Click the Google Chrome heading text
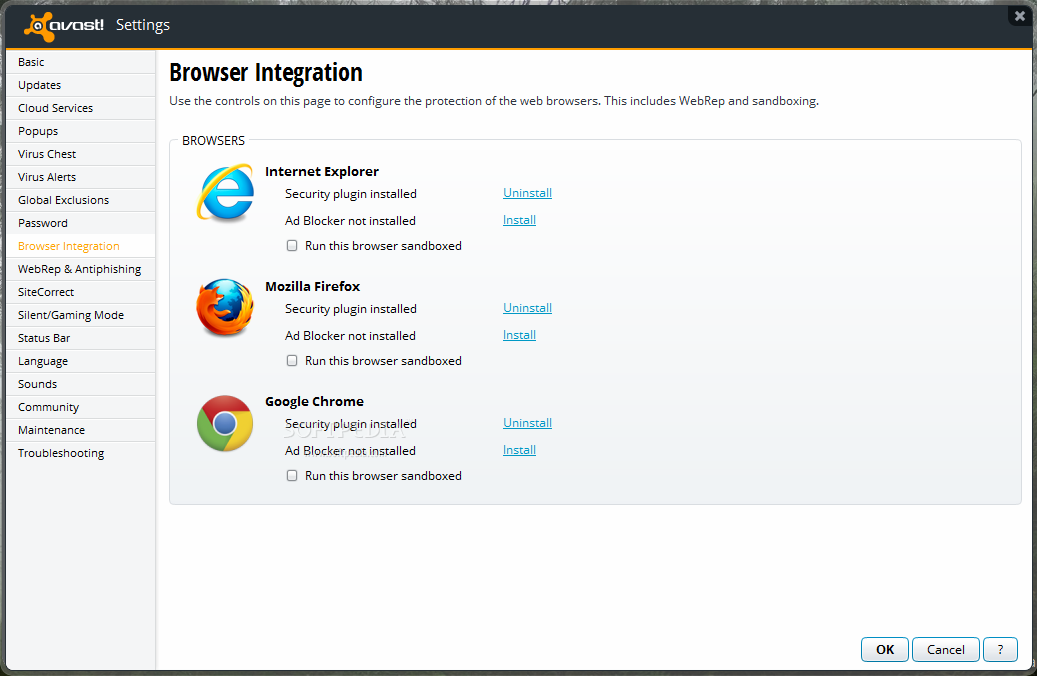The width and height of the screenshot is (1037, 676). pos(315,401)
